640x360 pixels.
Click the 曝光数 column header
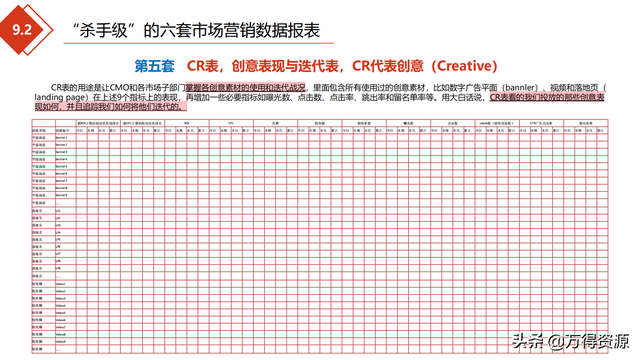(408, 123)
